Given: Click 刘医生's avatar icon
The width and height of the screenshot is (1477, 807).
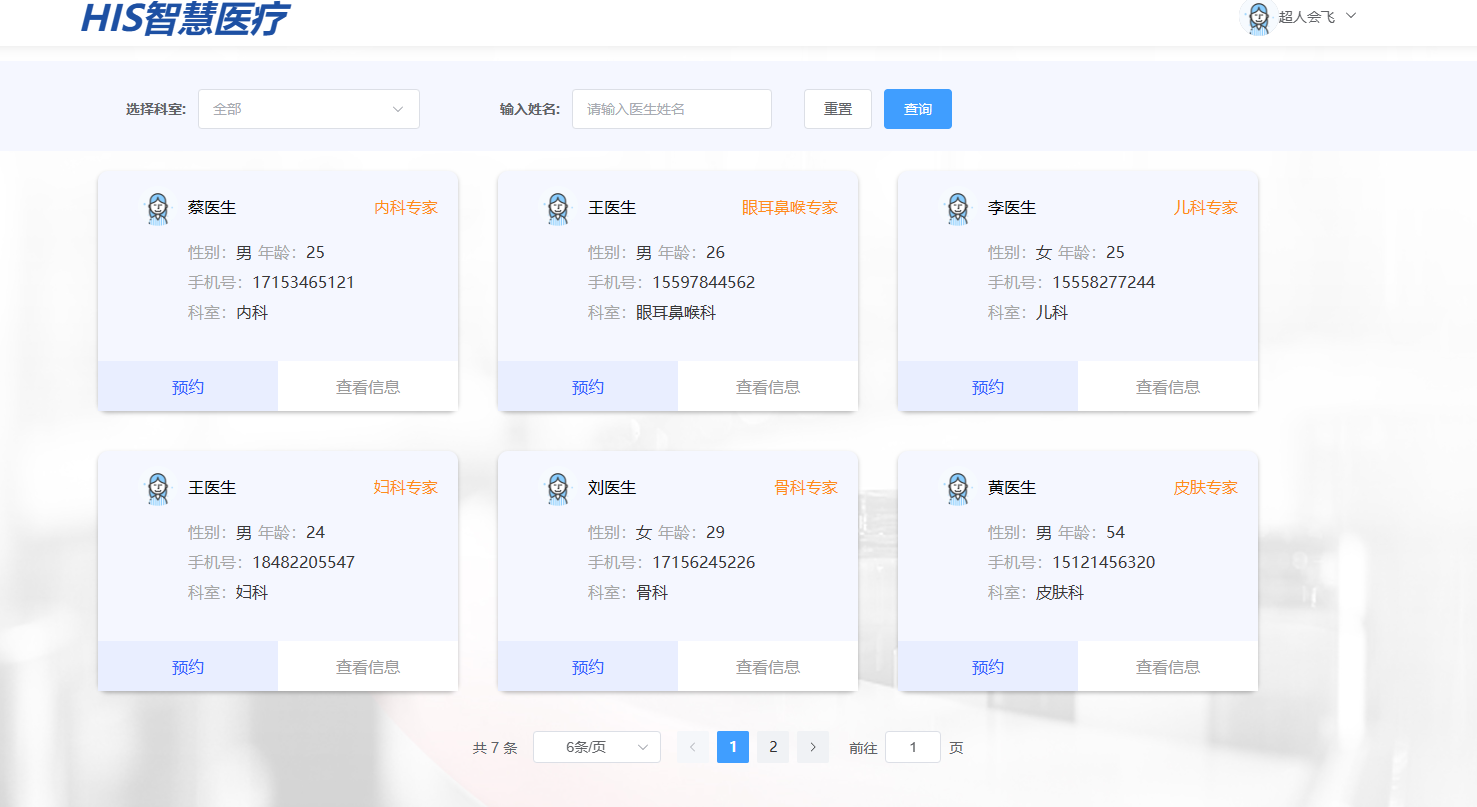Looking at the screenshot, I should (x=558, y=488).
